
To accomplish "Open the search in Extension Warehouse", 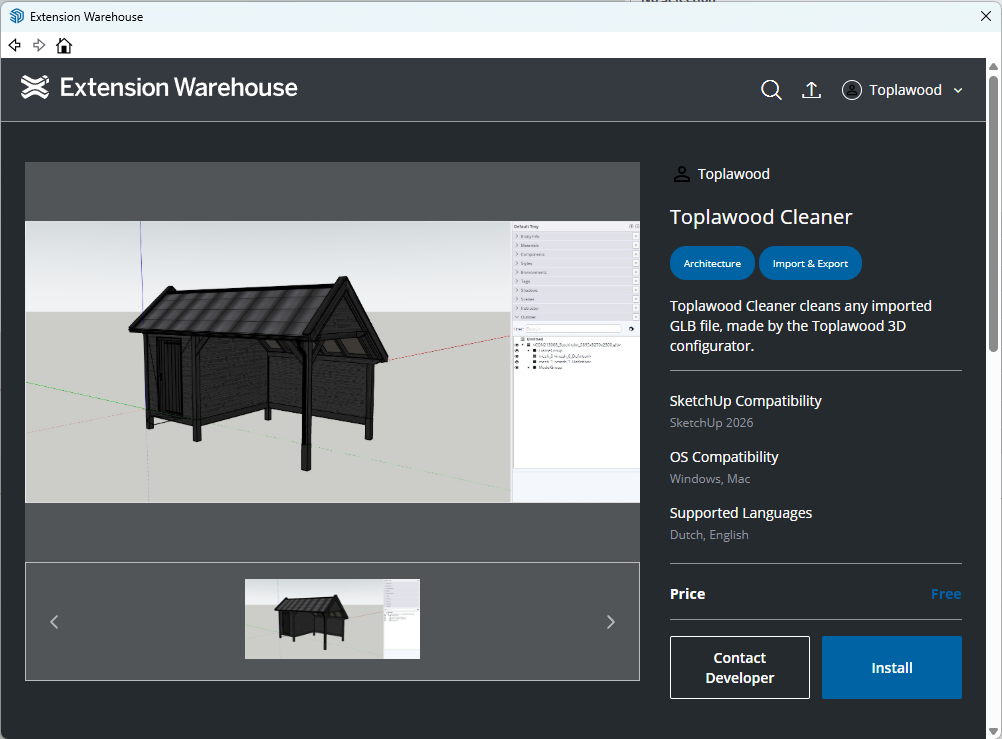I will click(x=771, y=90).
